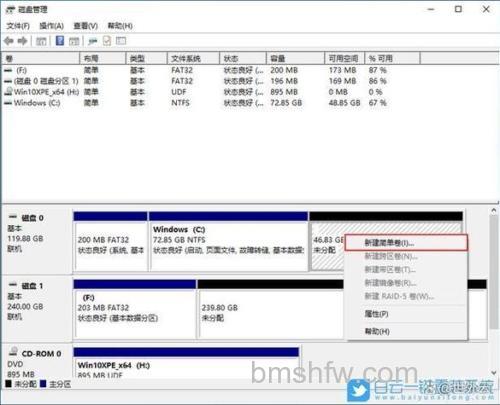
Task: Click the scroll down arrow of disk view
Action: (494, 372)
